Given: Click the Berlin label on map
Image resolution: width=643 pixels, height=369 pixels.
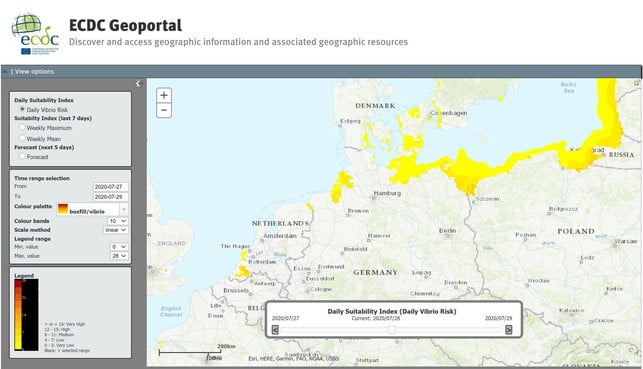Looking at the screenshot, I should (x=447, y=231).
